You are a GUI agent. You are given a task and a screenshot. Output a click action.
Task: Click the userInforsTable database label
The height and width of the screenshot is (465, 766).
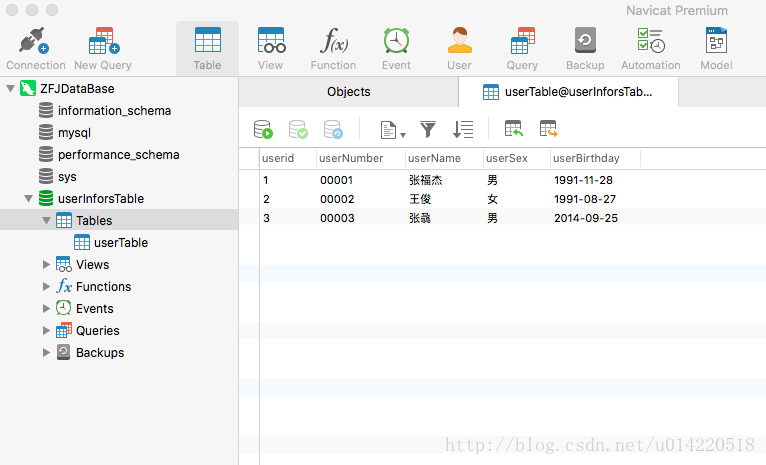click(101, 199)
